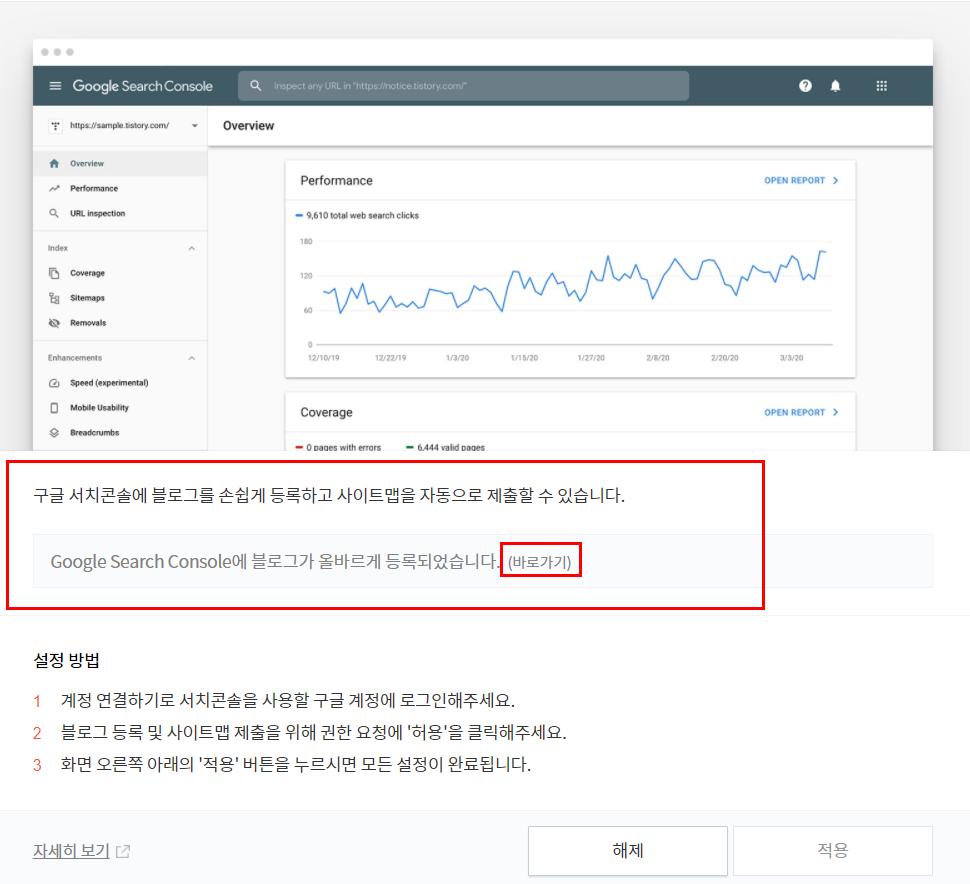Click the phone icon next to Mobile Usability
The width and height of the screenshot is (970, 884).
pos(54,408)
